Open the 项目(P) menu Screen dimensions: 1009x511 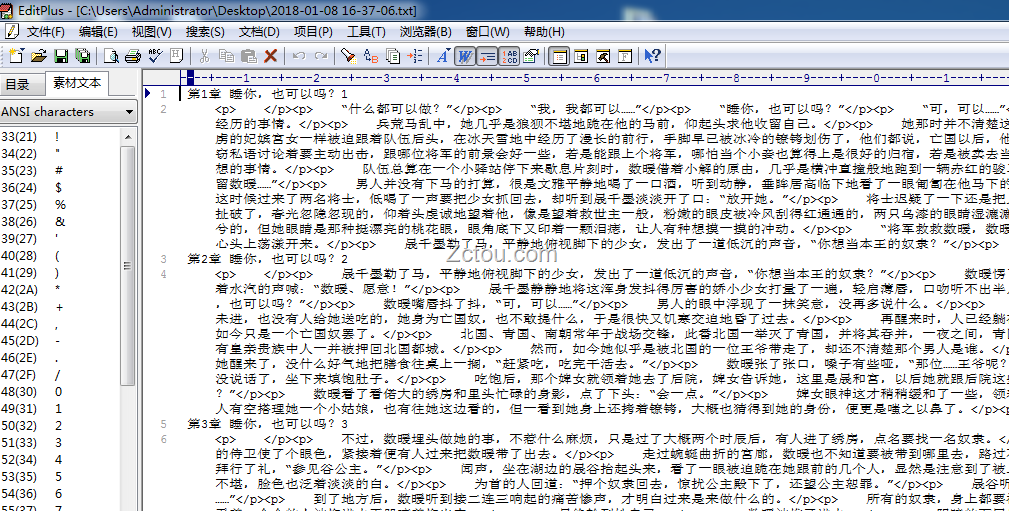(313, 32)
